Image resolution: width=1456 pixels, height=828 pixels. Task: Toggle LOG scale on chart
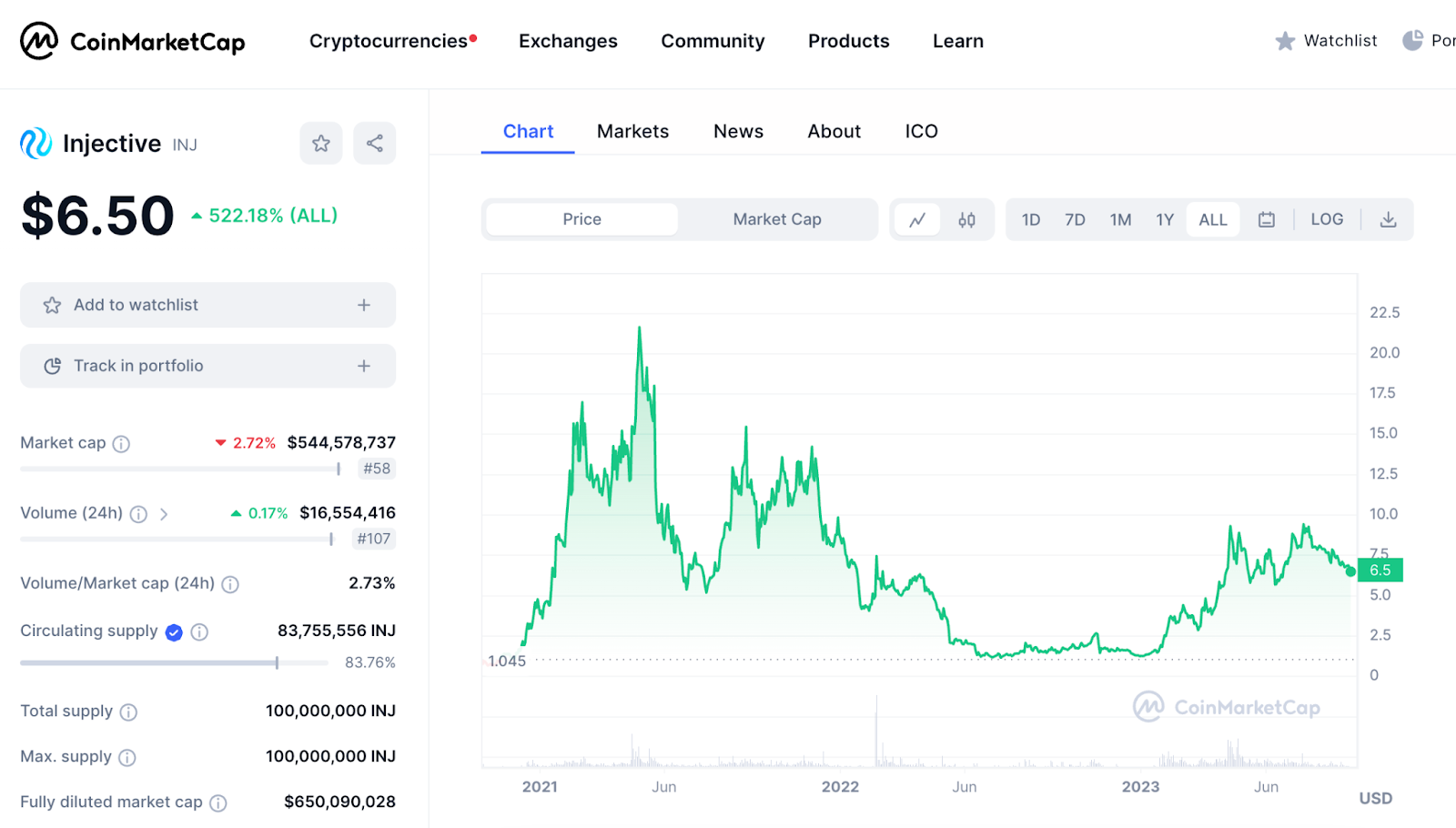coord(1326,219)
